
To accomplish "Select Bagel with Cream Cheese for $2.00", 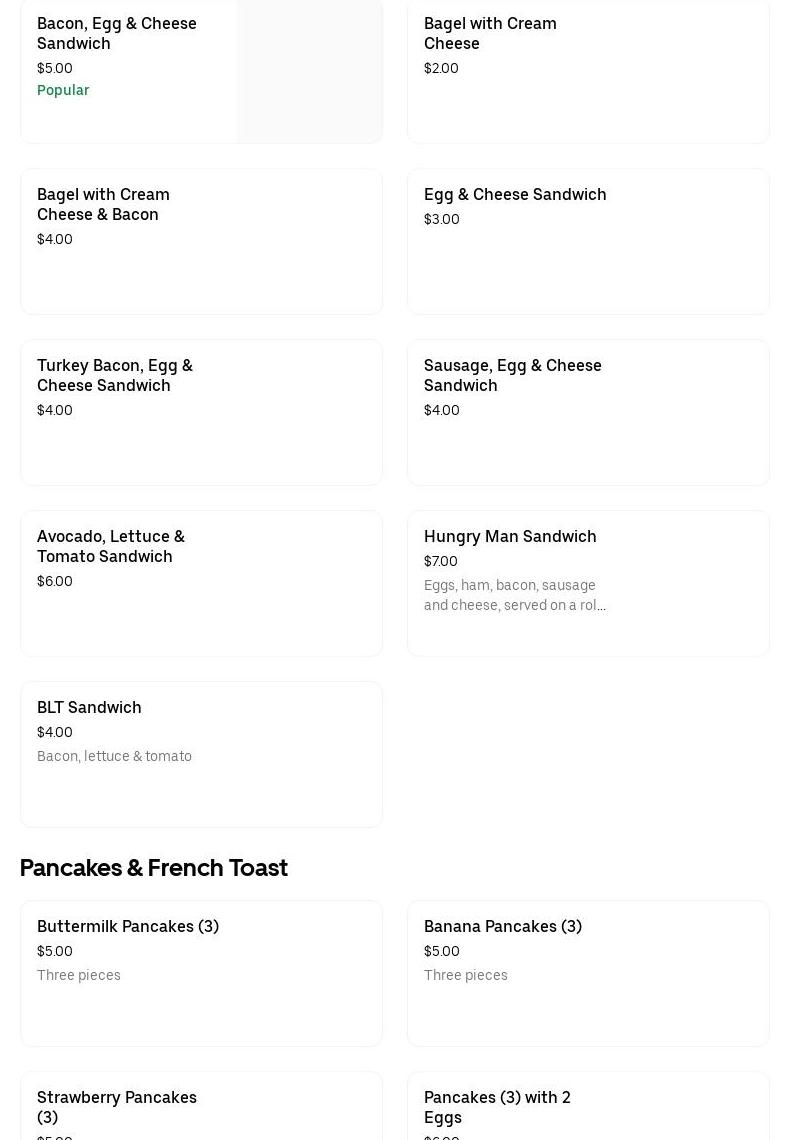I will pos(490,33).
